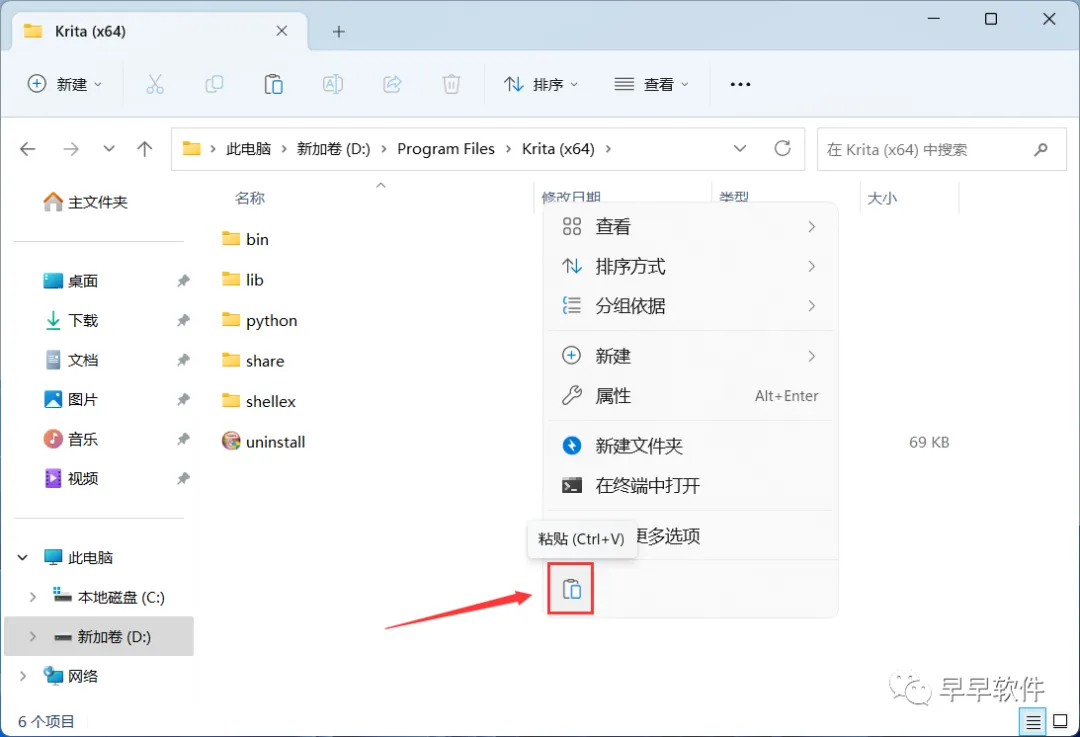Select 本地磁盘 (C:) in navigation pane
The width and height of the screenshot is (1080, 737).
[109, 597]
